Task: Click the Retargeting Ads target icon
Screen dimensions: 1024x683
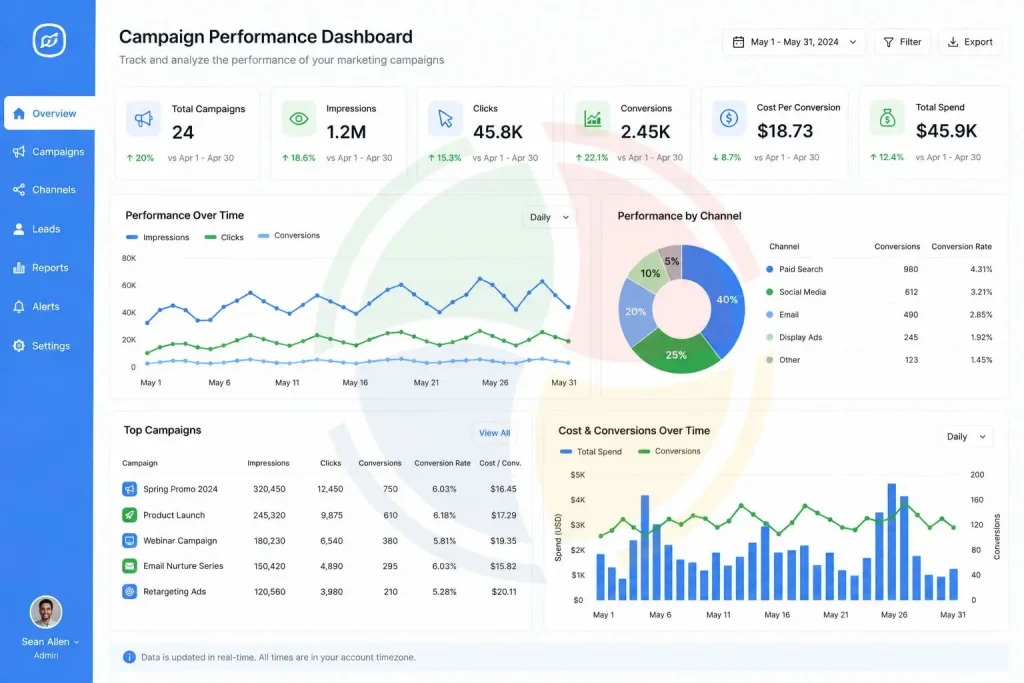Action: [x=129, y=592]
